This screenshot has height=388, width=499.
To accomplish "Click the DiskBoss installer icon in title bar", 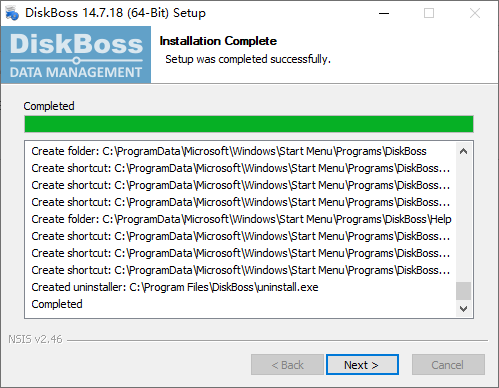I will 12,13.
